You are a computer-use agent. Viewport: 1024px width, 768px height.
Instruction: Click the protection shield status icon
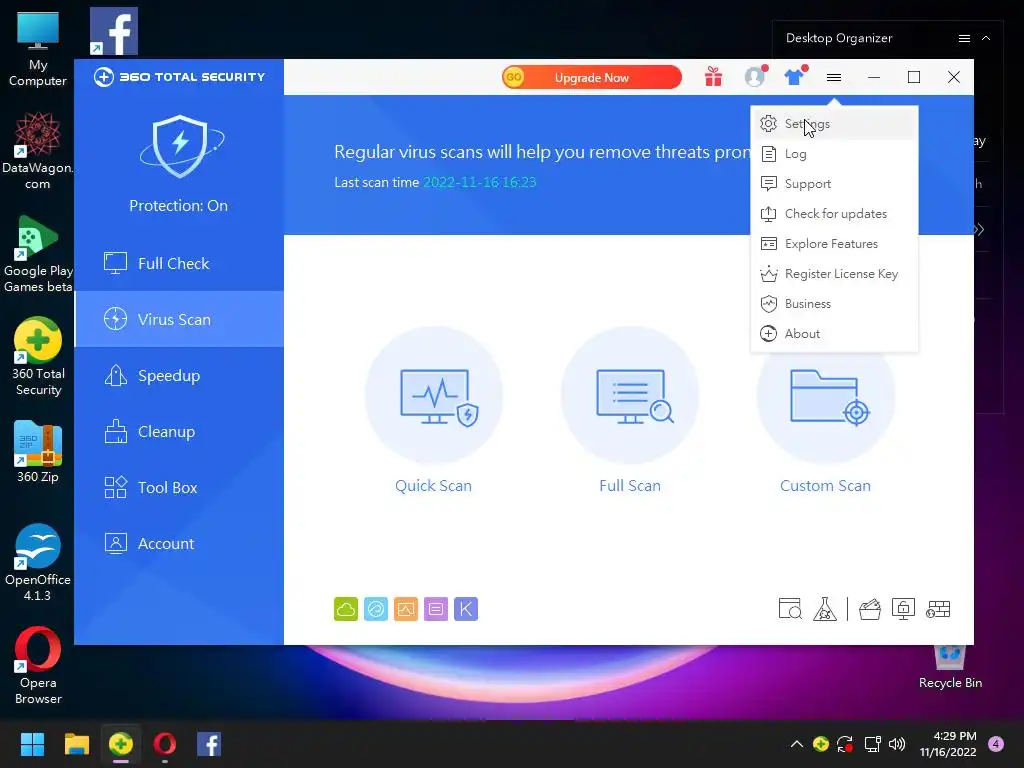180,147
